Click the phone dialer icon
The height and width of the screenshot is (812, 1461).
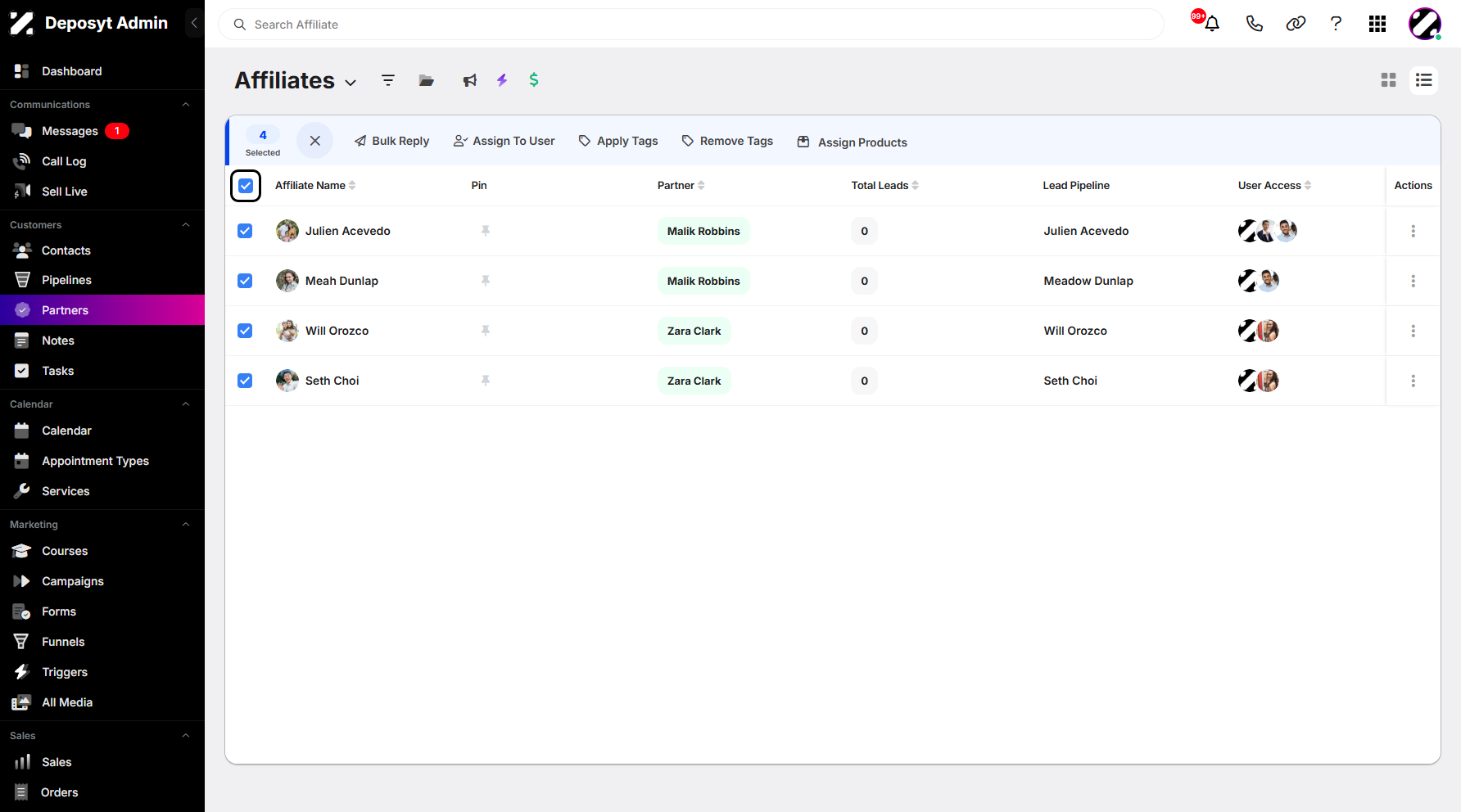pyautogui.click(x=1254, y=24)
